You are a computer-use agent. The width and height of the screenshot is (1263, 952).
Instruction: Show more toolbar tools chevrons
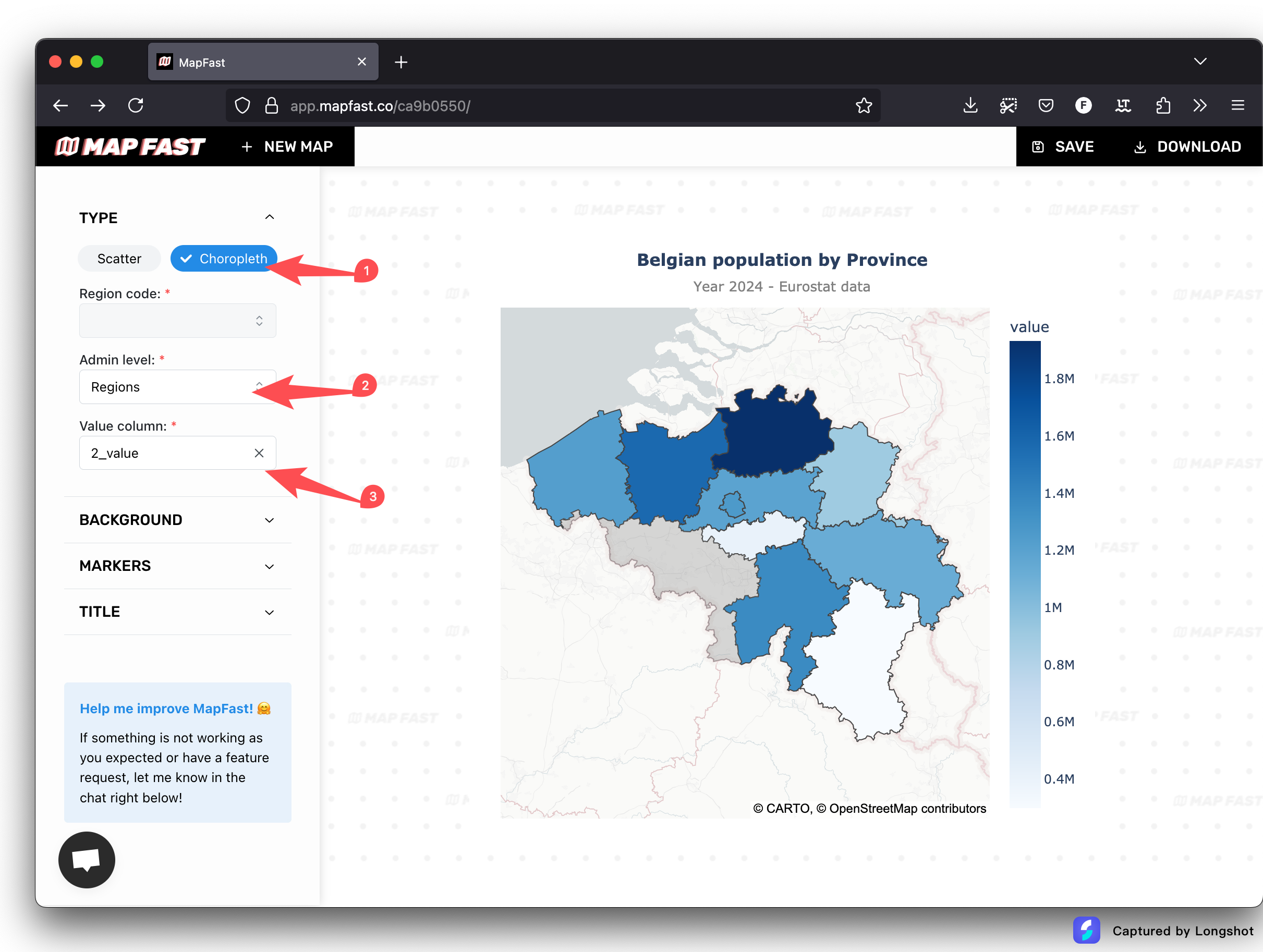[1199, 106]
